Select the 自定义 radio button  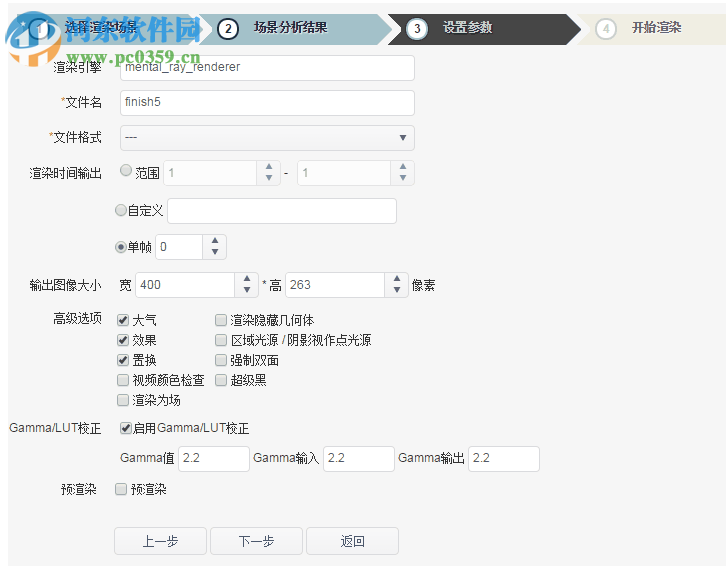point(121,210)
